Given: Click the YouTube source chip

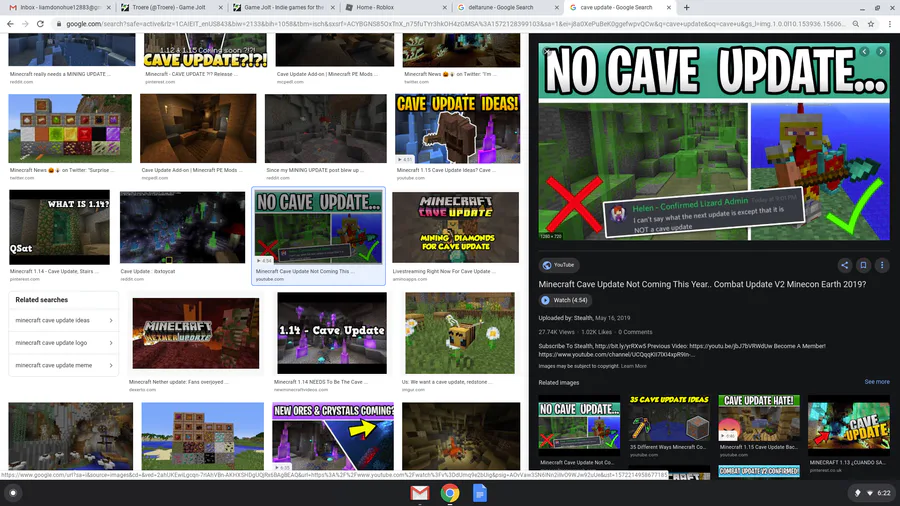Looking at the screenshot, I should coord(558,265).
